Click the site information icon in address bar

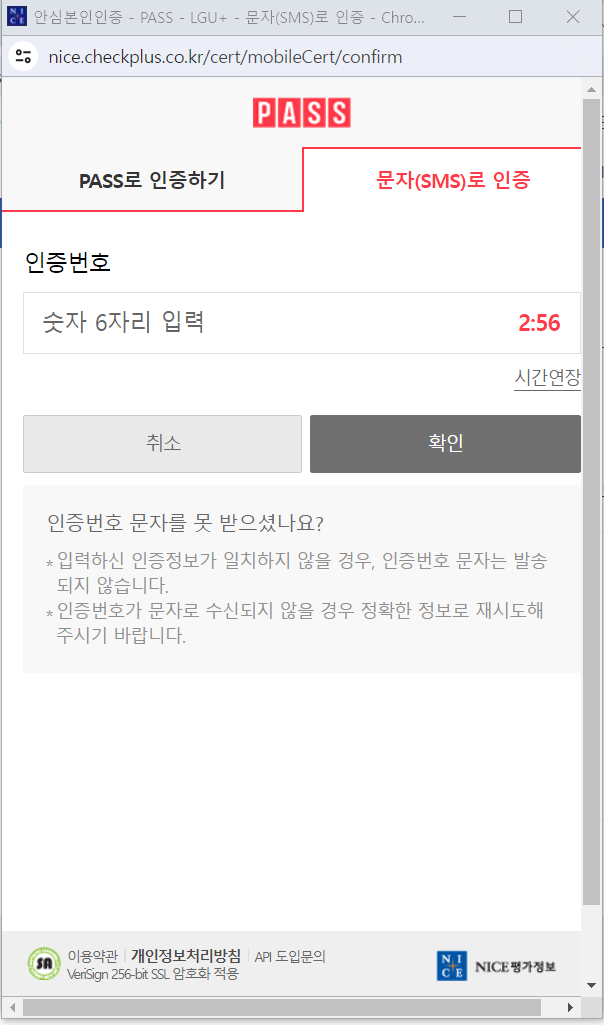point(24,56)
